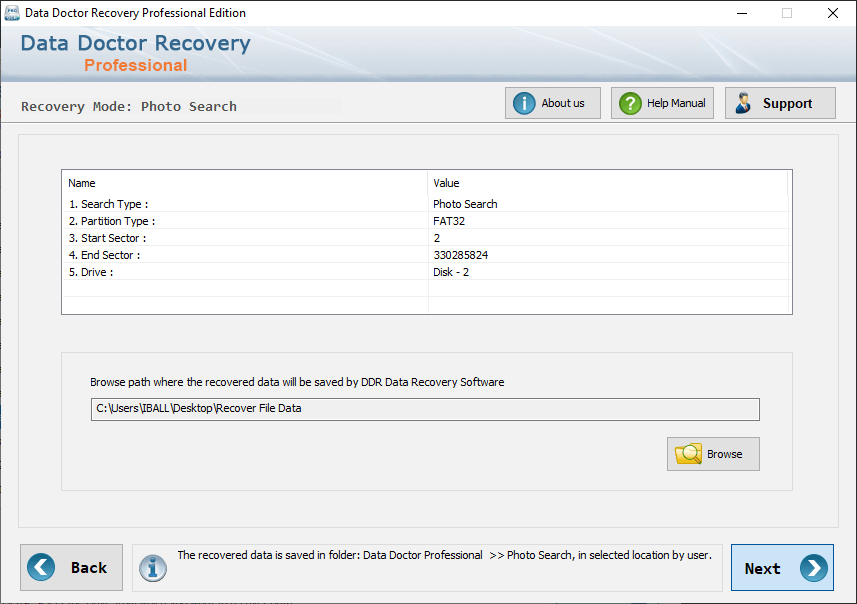This screenshot has height=604, width=857.
Task: Close the Data Doctor Recovery window
Action: (x=832, y=13)
